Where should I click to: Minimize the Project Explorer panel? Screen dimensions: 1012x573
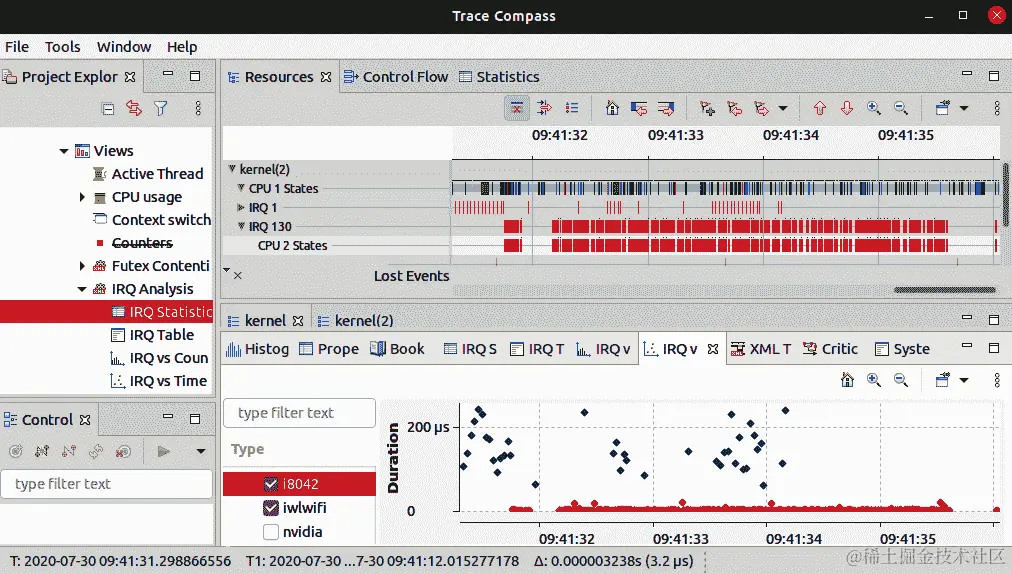click(168, 74)
